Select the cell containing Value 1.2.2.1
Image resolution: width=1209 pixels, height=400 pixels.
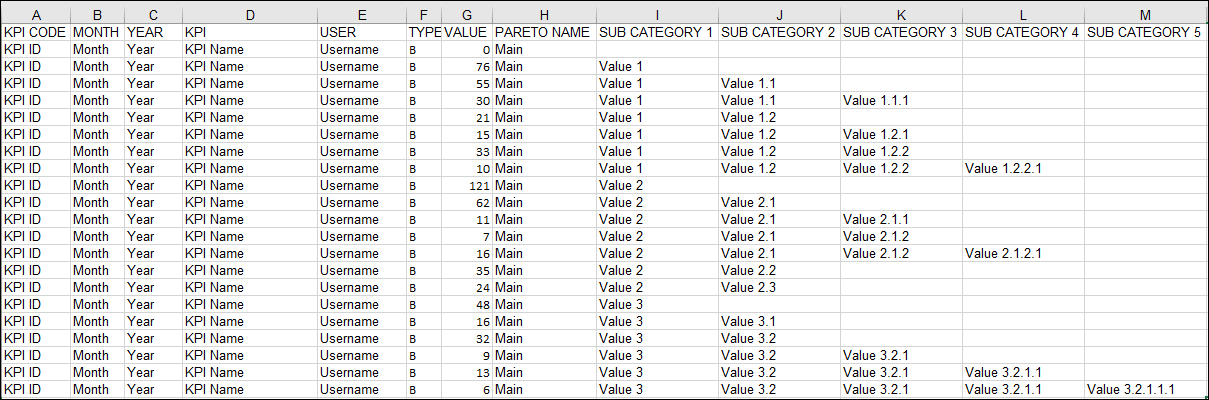coord(1023,168)
